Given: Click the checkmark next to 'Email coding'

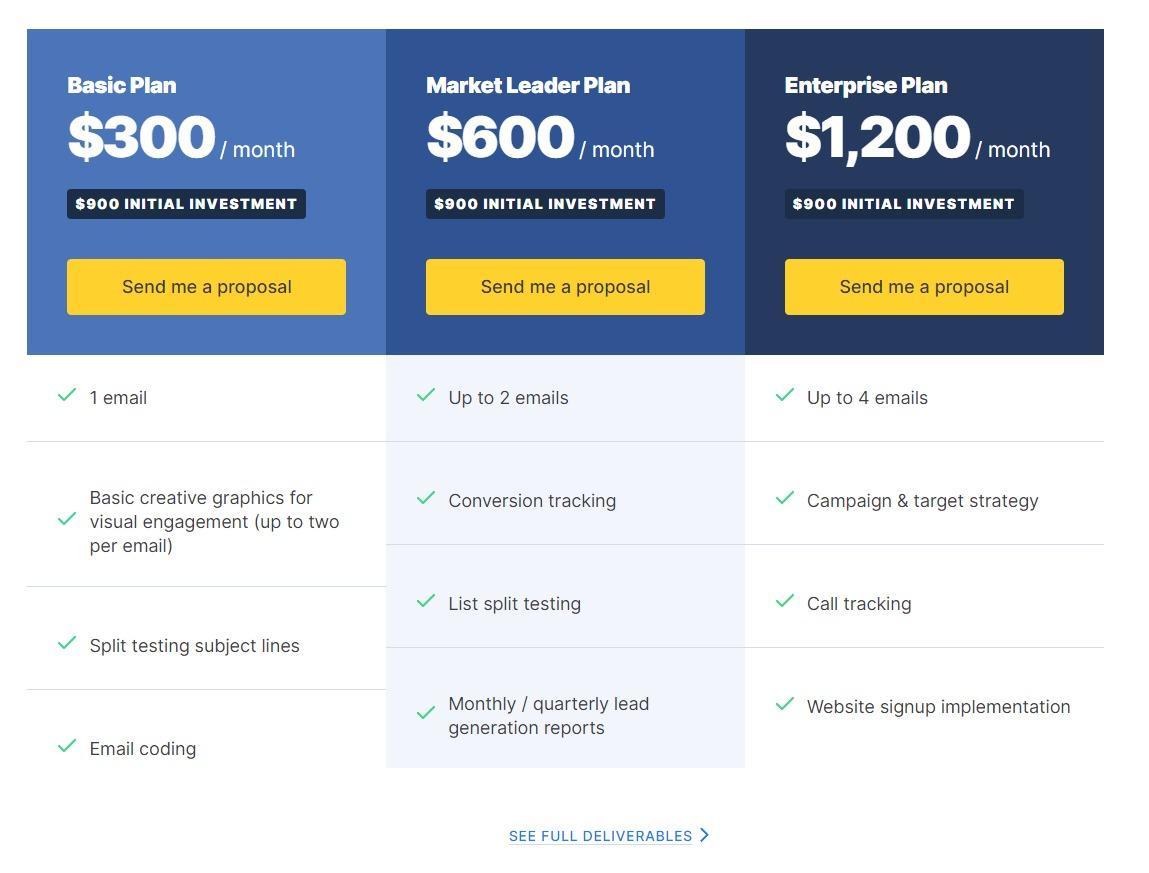Looking at the screenshot, I should (x=67, y=746).
